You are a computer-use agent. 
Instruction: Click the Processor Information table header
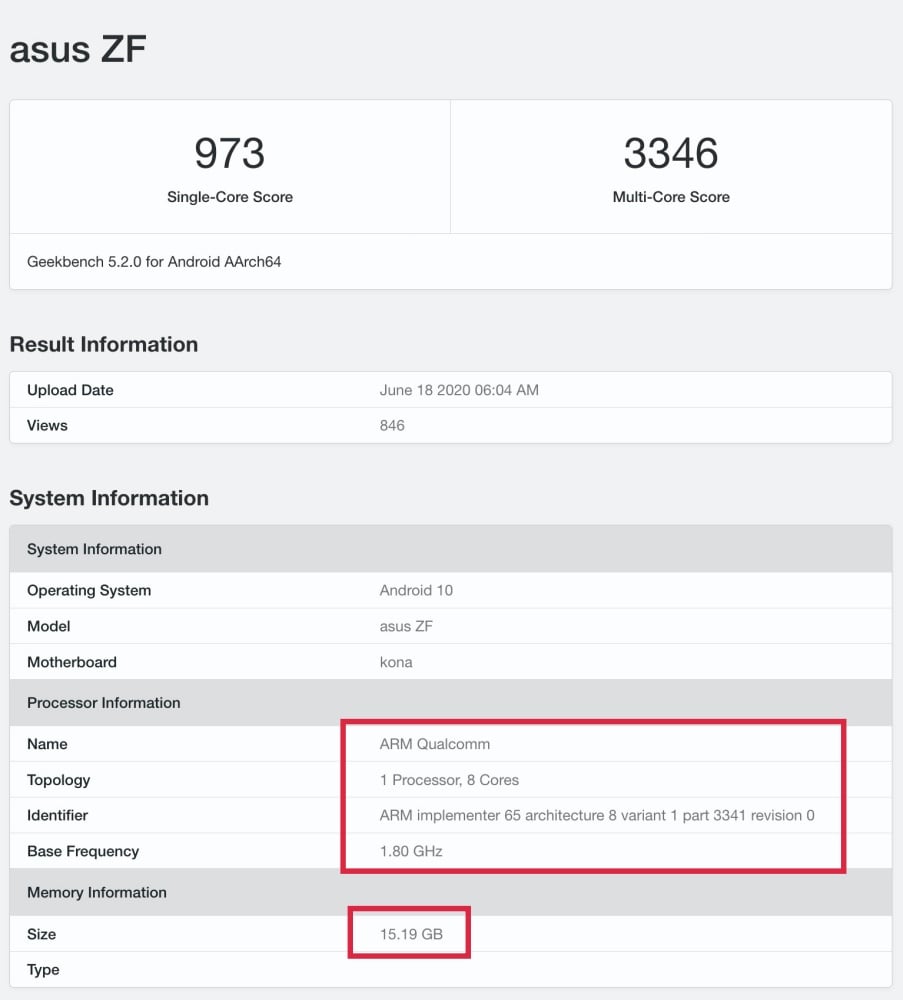103,703
